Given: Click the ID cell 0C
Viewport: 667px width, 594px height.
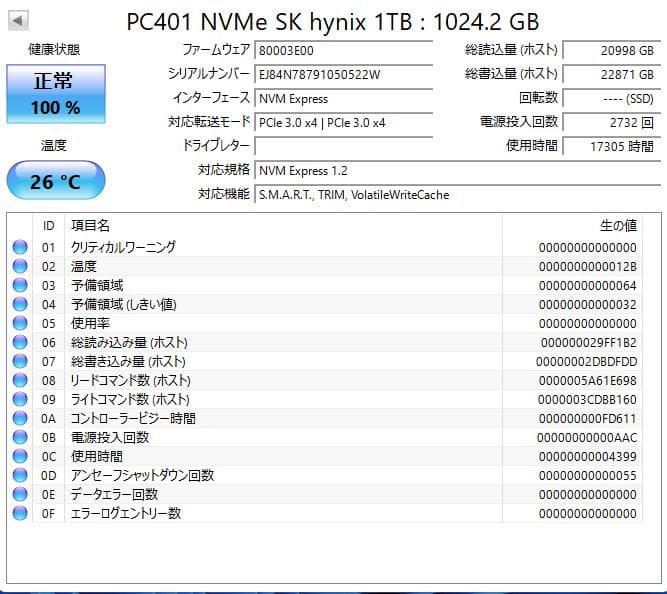Looking at the screenshot, I should pos(48,457).
